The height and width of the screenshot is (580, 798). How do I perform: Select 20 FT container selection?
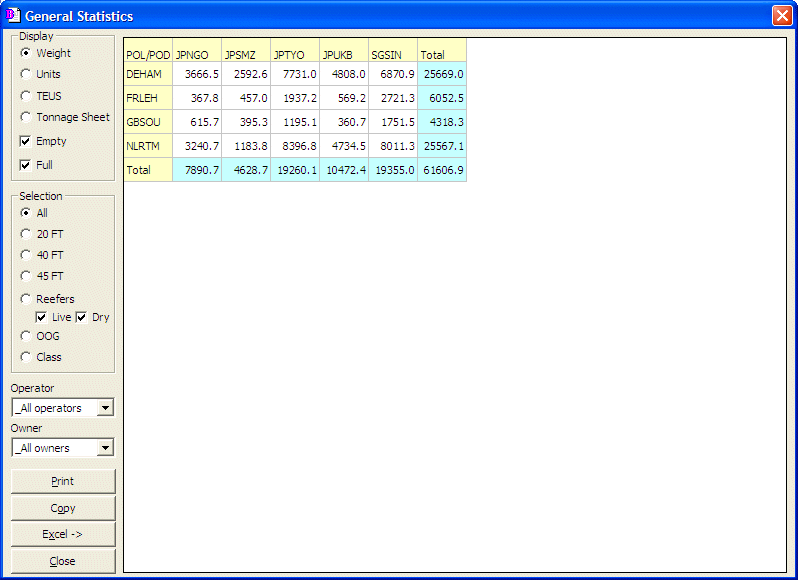coord(26,234)
